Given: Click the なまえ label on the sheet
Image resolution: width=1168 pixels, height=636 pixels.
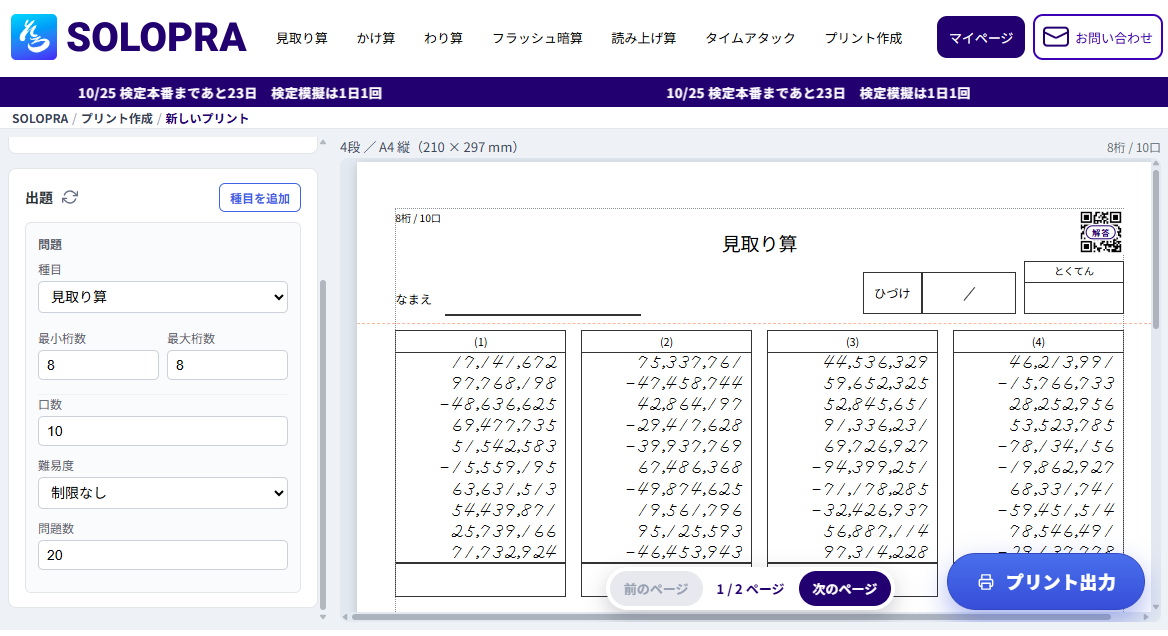Looking at the screenshot, I should pos(413,299).
